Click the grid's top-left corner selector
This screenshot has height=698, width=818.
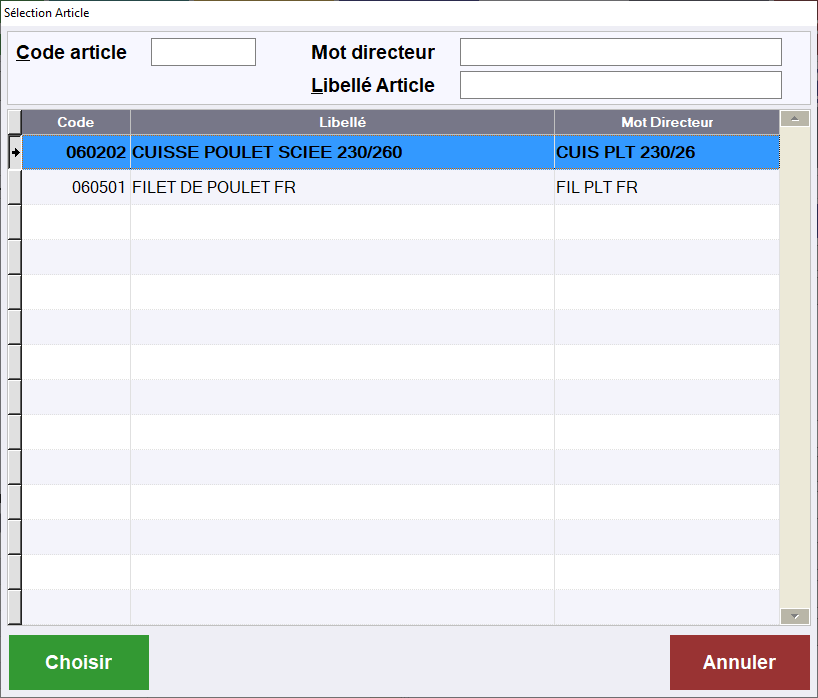point(15,122)
